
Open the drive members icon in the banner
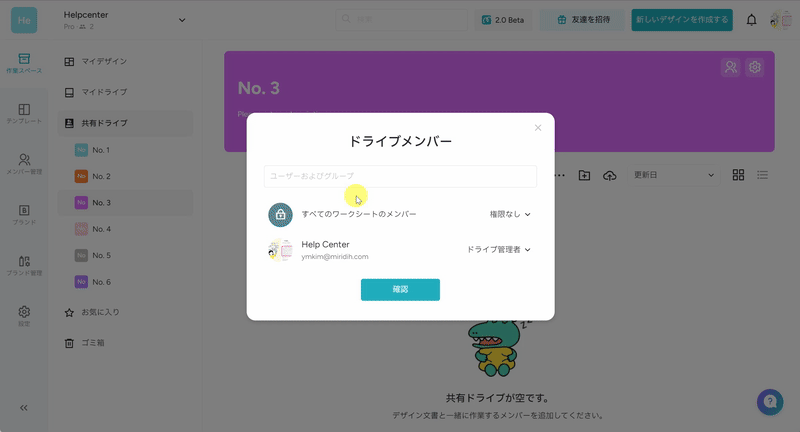click(732, 68)
